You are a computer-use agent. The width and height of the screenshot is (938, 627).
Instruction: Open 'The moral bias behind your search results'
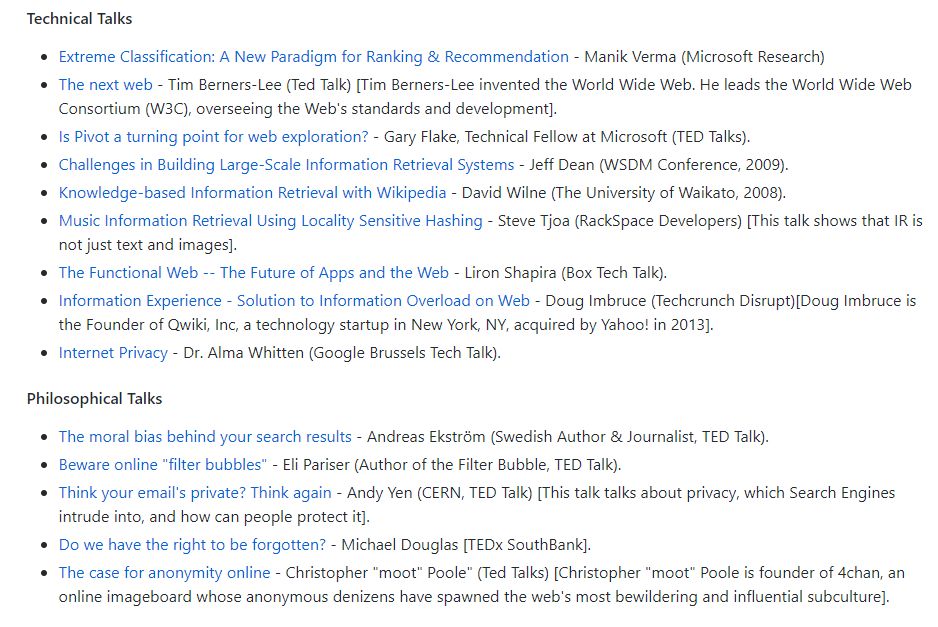205,437
